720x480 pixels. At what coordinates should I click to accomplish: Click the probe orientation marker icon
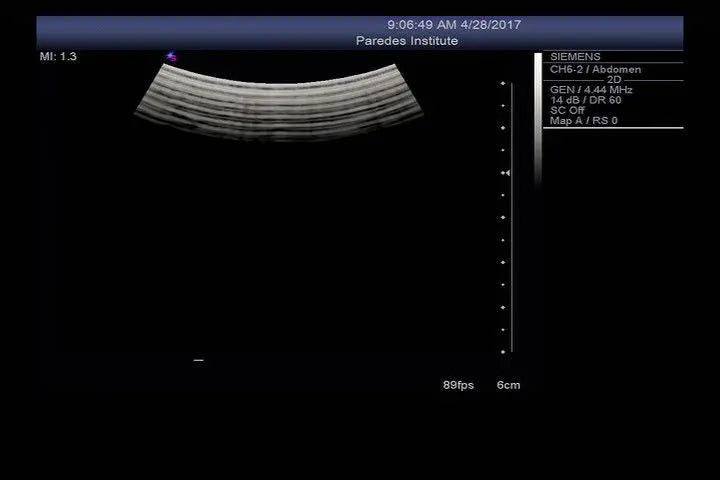(171, 57)
